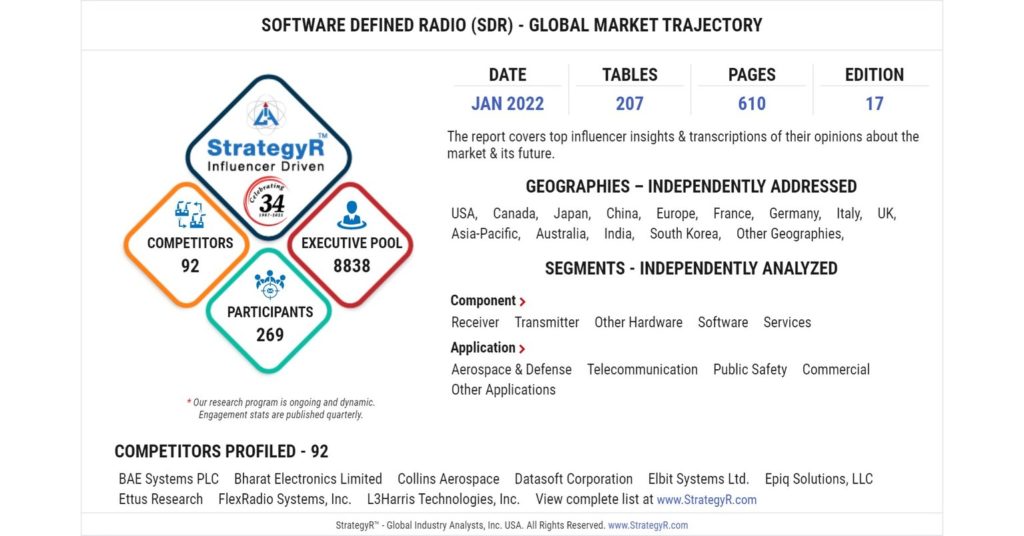Open www.StrategyR.com link in competitors list
Image resolution: width=1024 pixels, height=536 pixels.
point(707,499)
